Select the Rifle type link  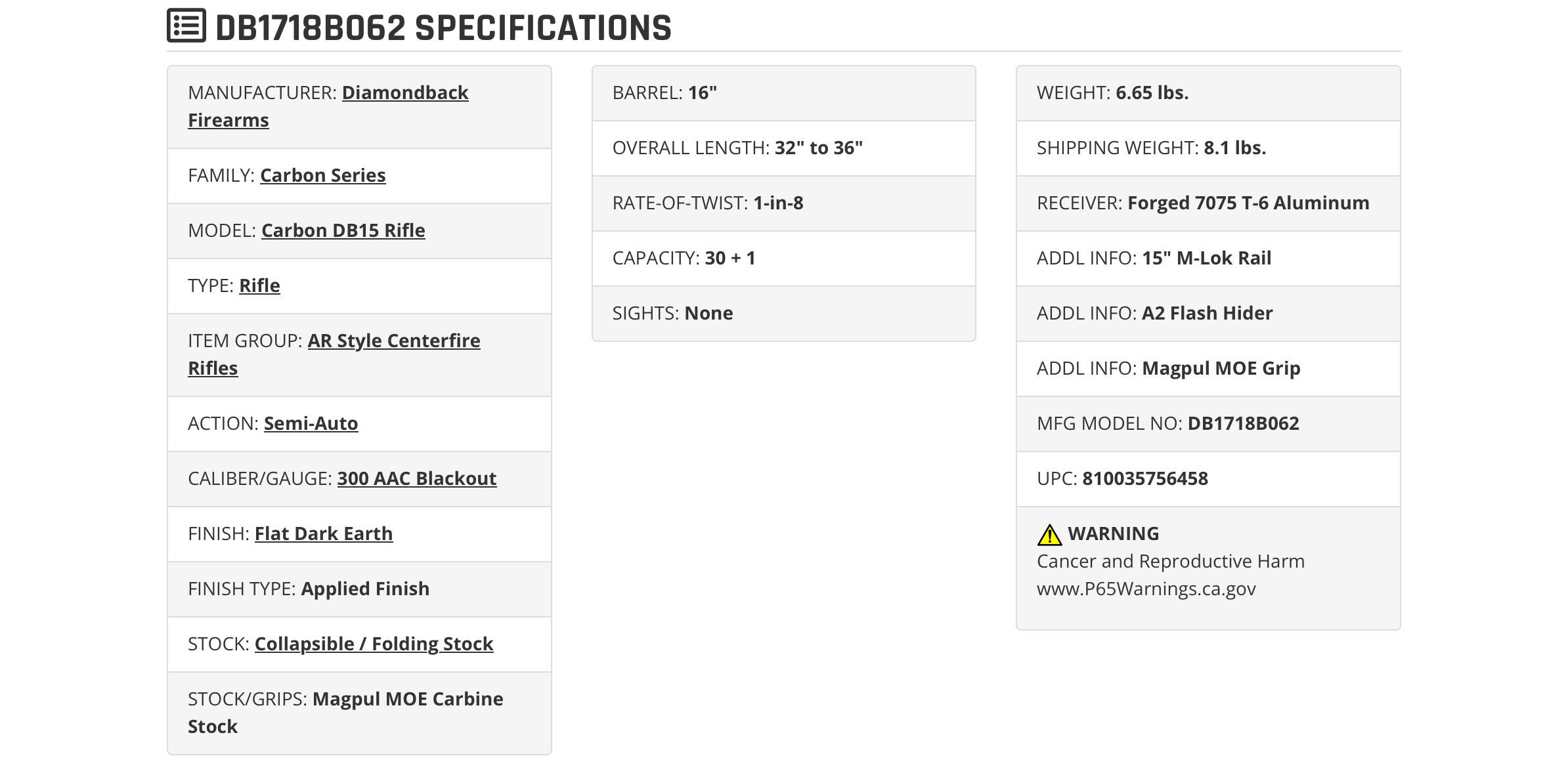coord(259,285)
